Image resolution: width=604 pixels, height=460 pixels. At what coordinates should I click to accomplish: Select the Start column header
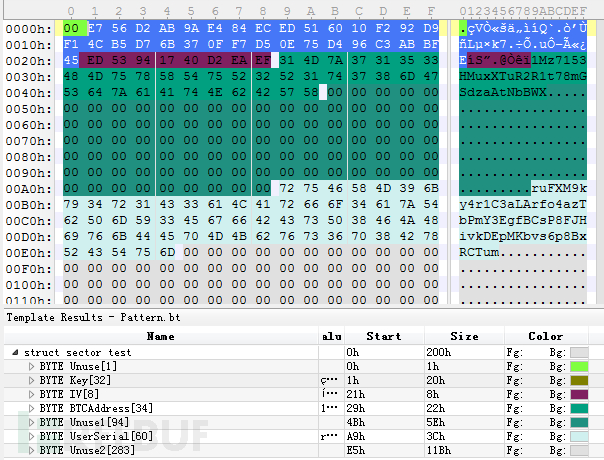(384, 336)
